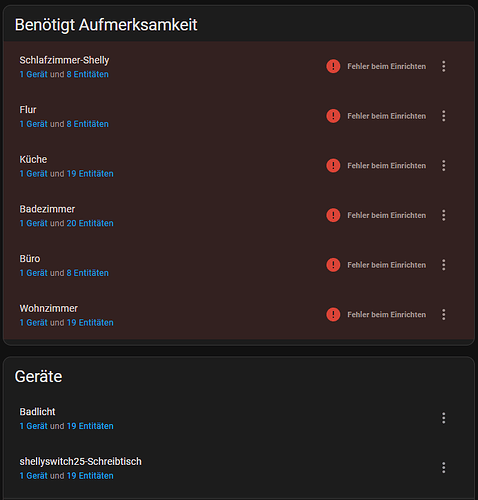Open the overflow menu for Badezimmer
Screen dimensions: 478x500
point(443,215)
